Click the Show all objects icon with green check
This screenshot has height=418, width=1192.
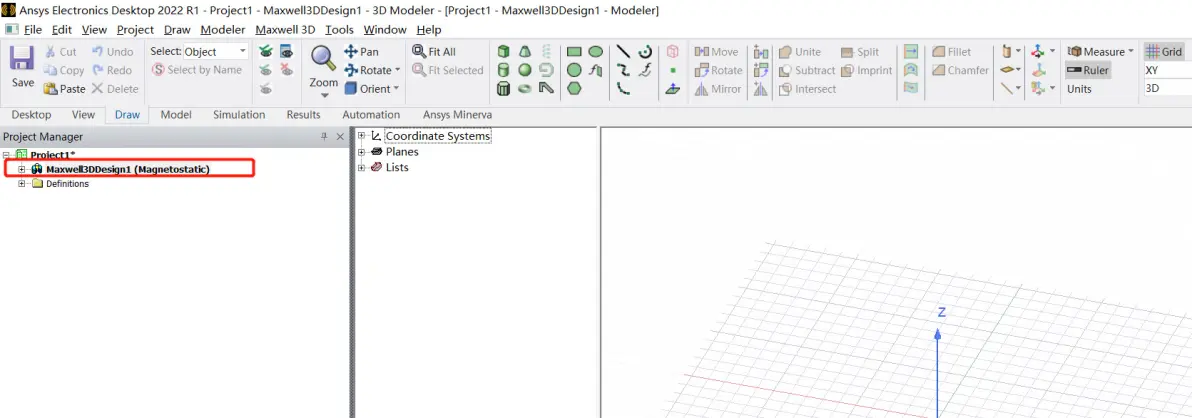coord(265,52)
